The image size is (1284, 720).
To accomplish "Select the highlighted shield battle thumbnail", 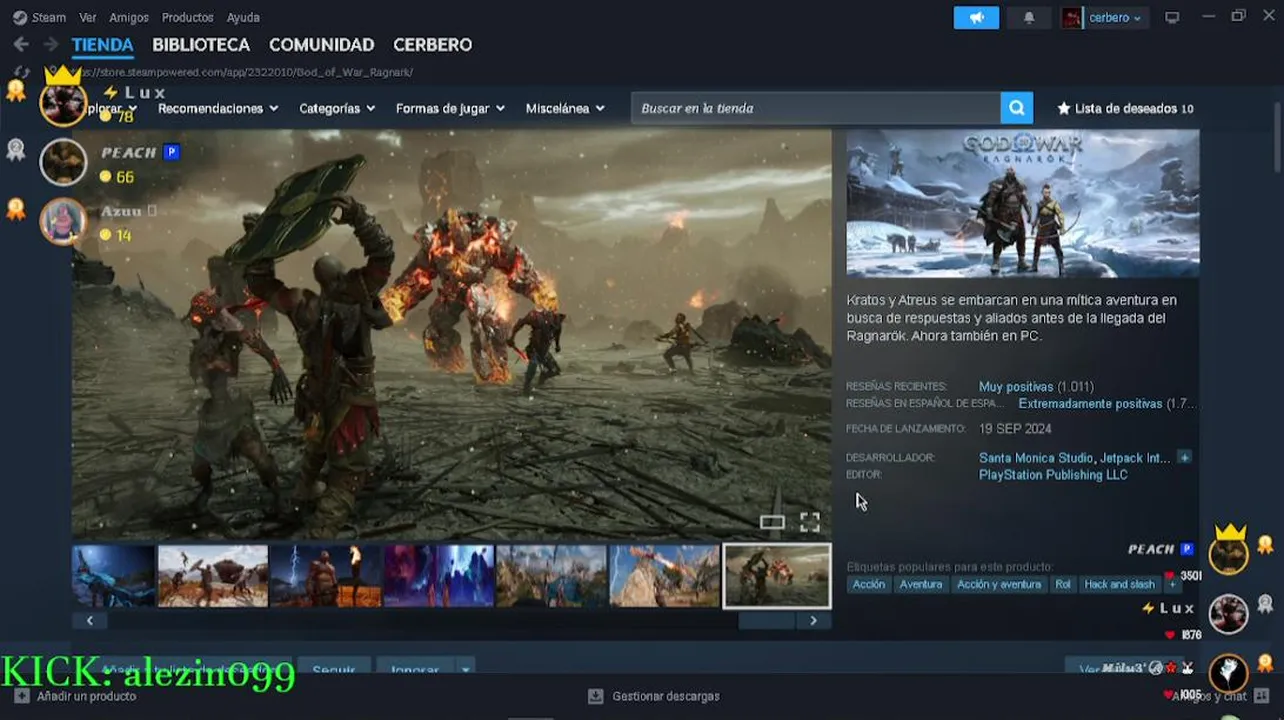I will point(777,576).
